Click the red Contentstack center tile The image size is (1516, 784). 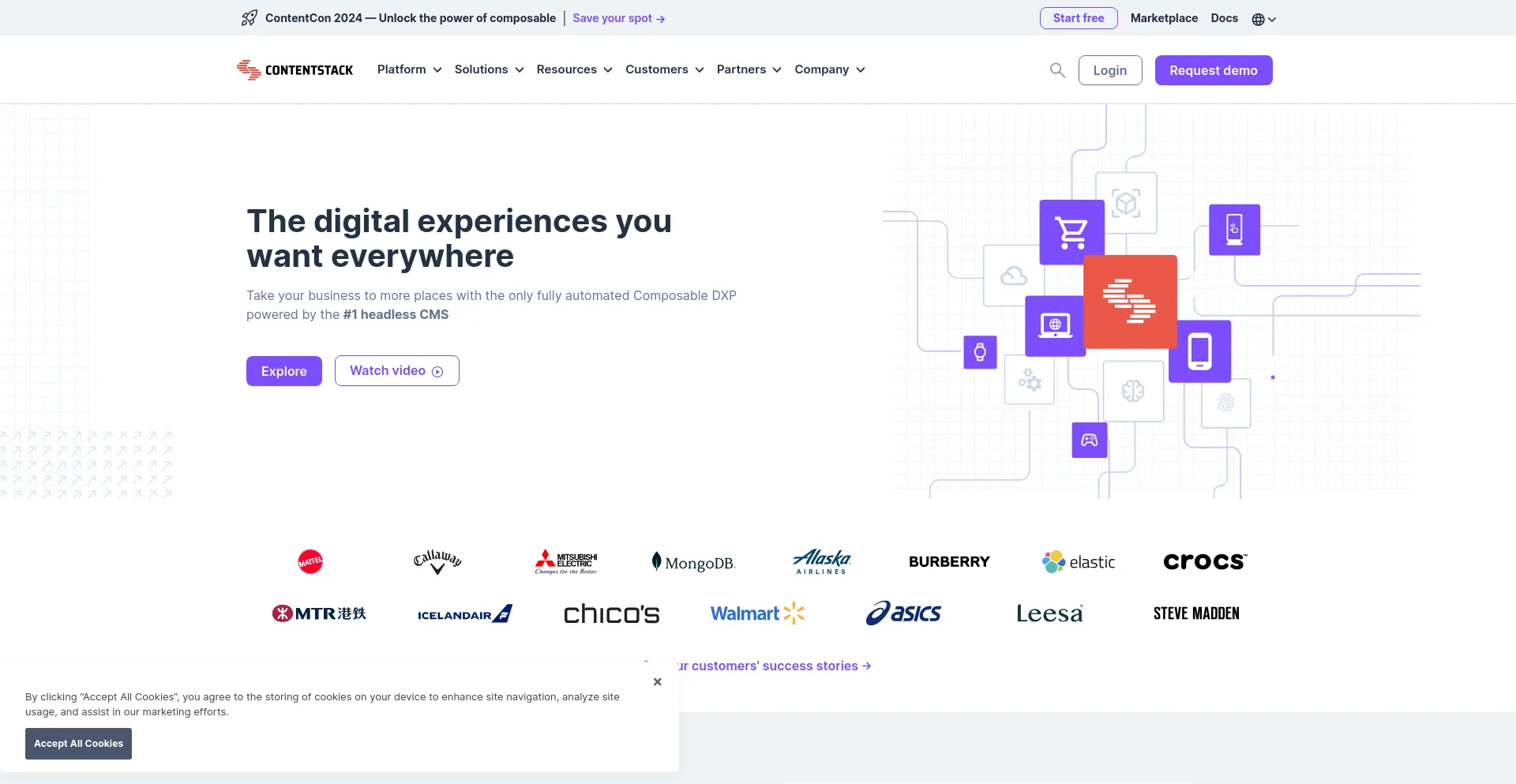(x=1130, y=302)
